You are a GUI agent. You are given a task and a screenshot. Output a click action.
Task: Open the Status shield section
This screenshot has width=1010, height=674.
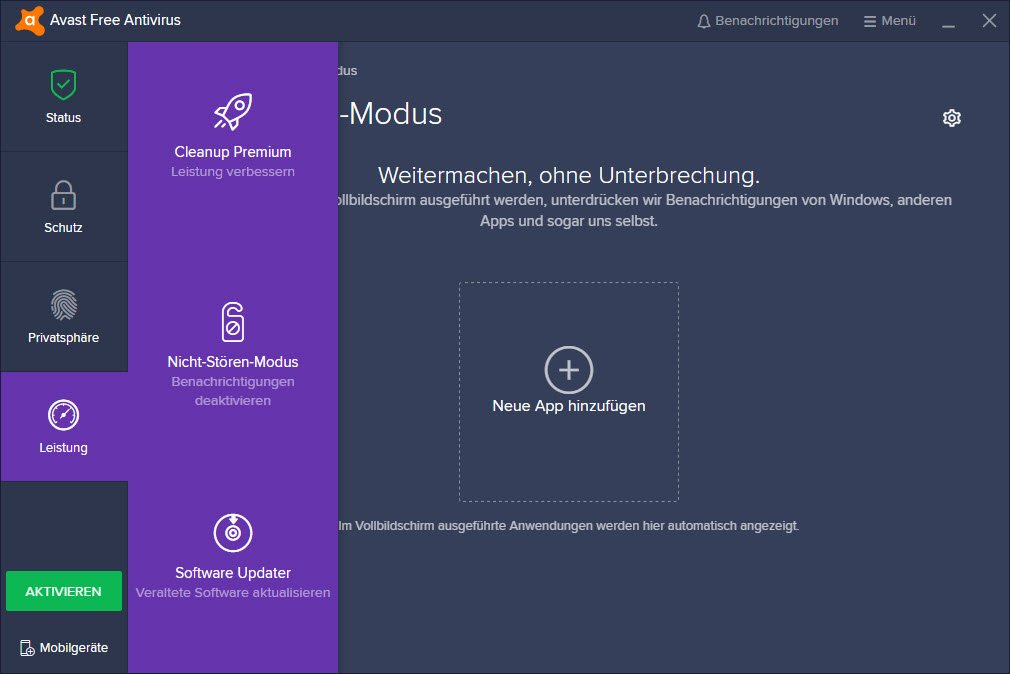64,97
